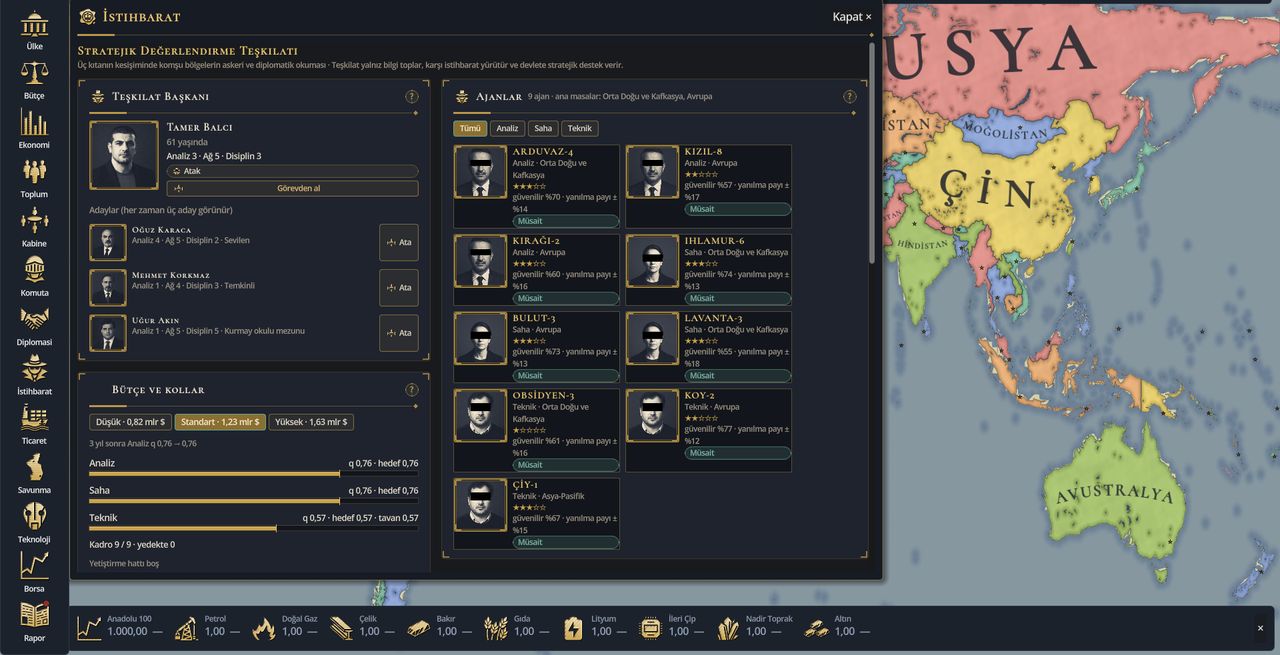The image size is (1280, 655).
Task: Open the Bütçe scales icon in sidebar
Action: (x=34, y=79)
